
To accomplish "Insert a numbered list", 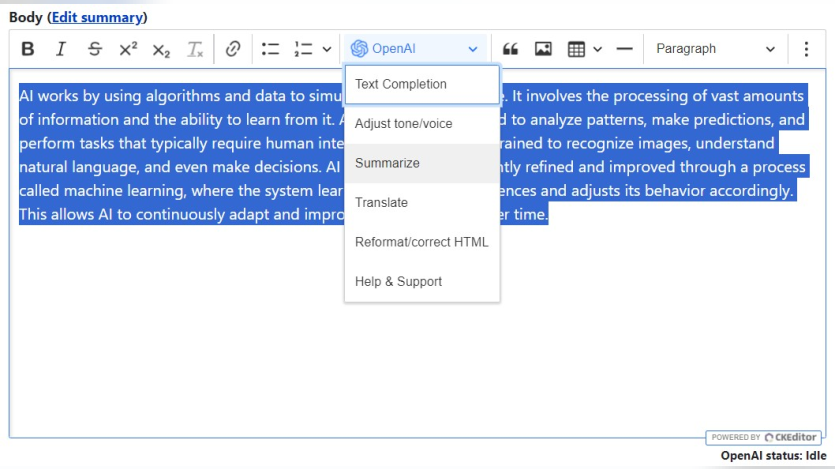I will pos(303,49).
